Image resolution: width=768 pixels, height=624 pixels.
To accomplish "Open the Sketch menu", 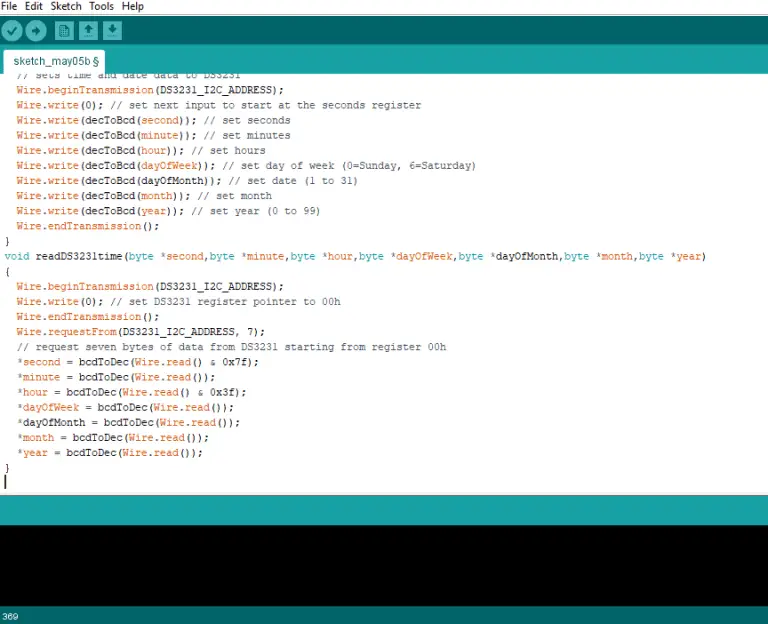I will pyautogui.click(x=66, y=6).
